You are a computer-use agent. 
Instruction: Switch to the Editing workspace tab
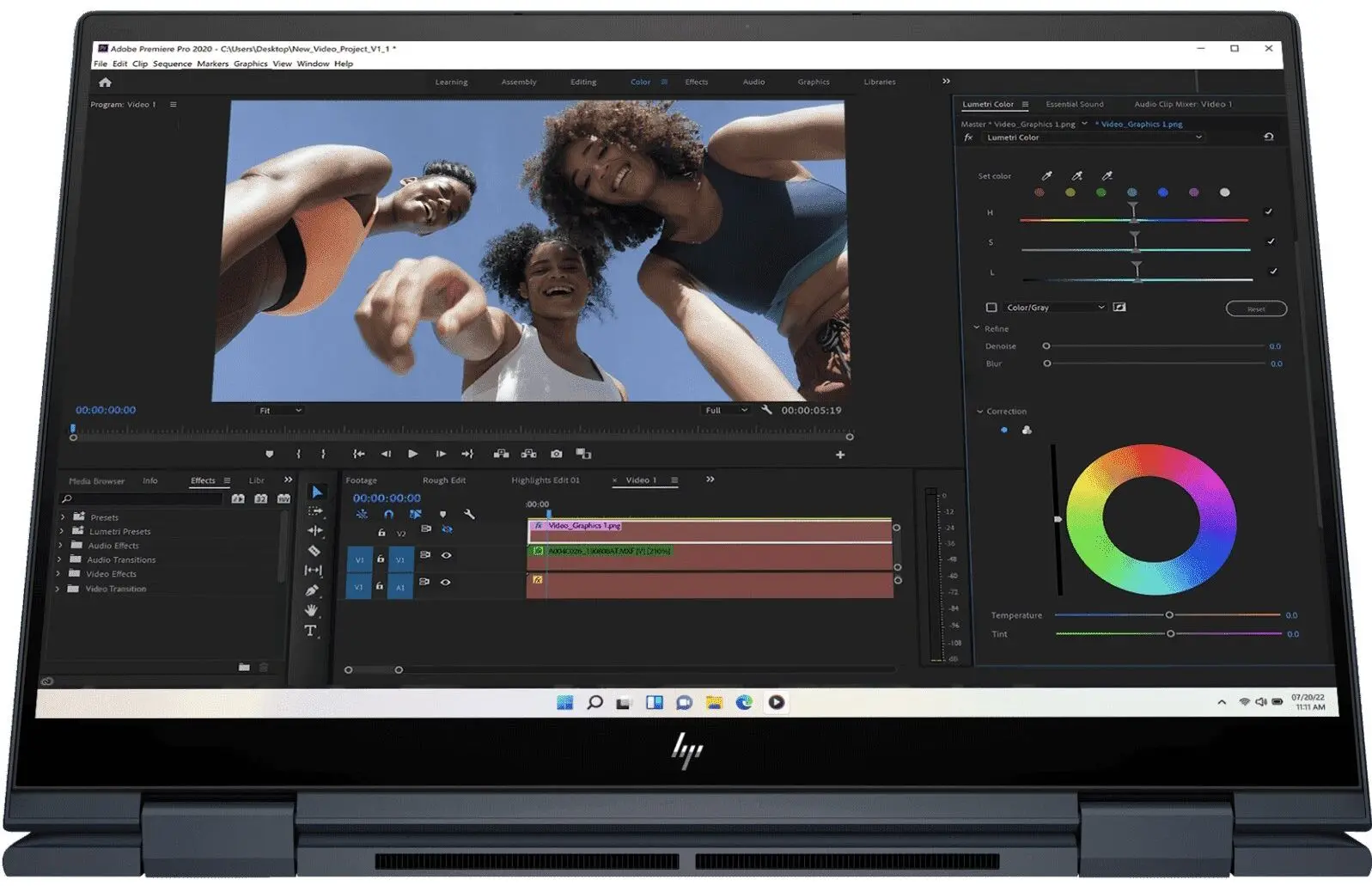pos(582,82)
